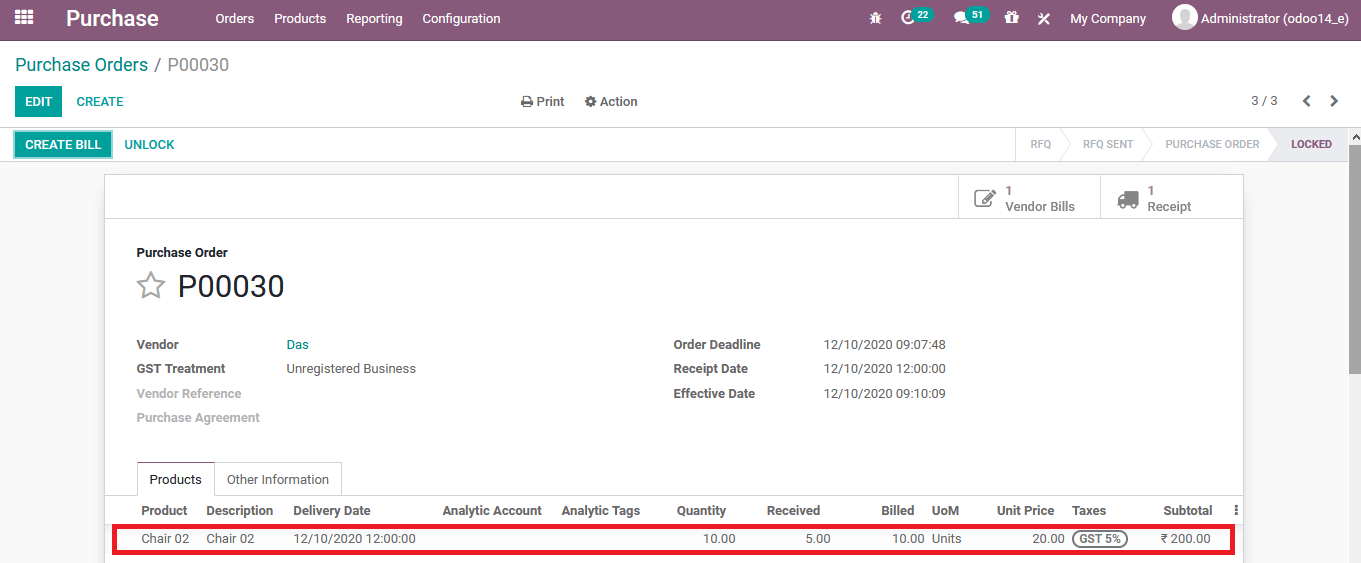This screenshot has width=1361, height=563.
Task: Switch to the Products tab
Action: tap(175, 479)
